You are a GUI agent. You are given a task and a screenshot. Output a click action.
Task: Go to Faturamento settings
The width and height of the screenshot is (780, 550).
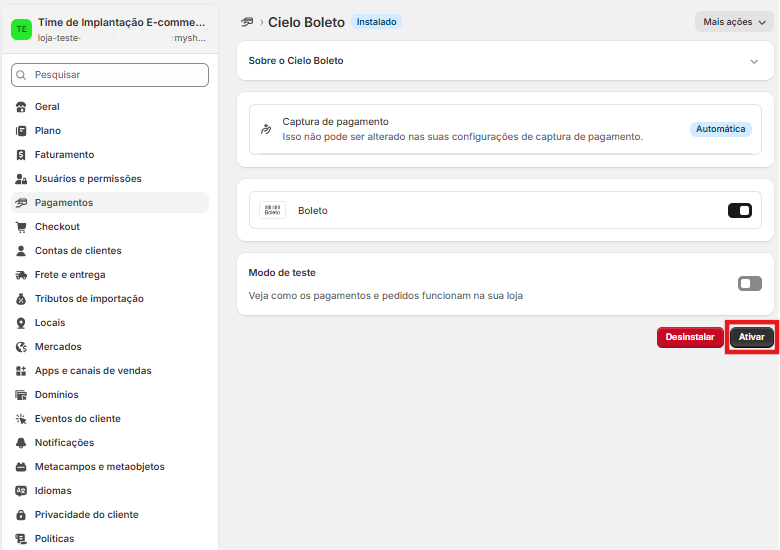(x=110, y=155)
